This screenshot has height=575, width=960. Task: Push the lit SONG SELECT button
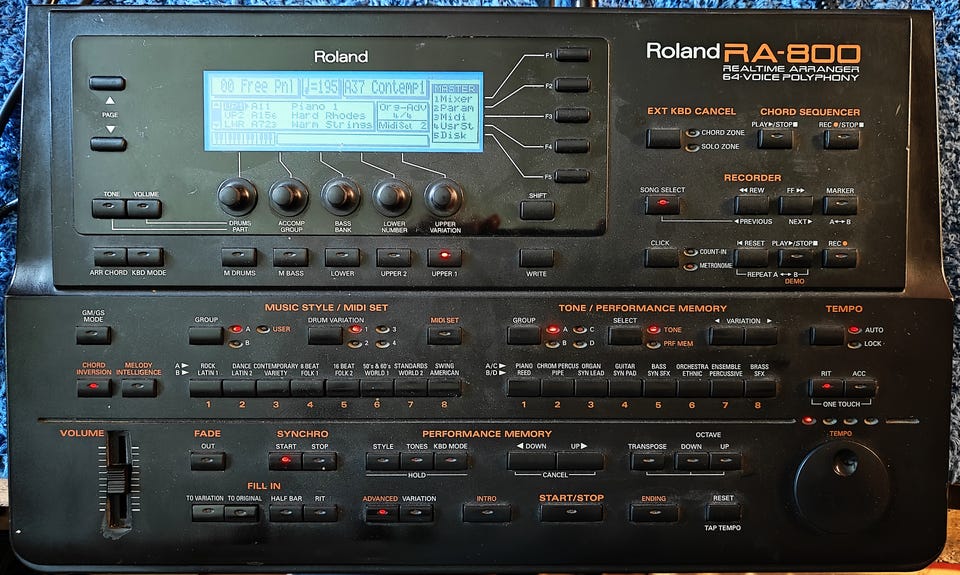[x=662, y=205]
